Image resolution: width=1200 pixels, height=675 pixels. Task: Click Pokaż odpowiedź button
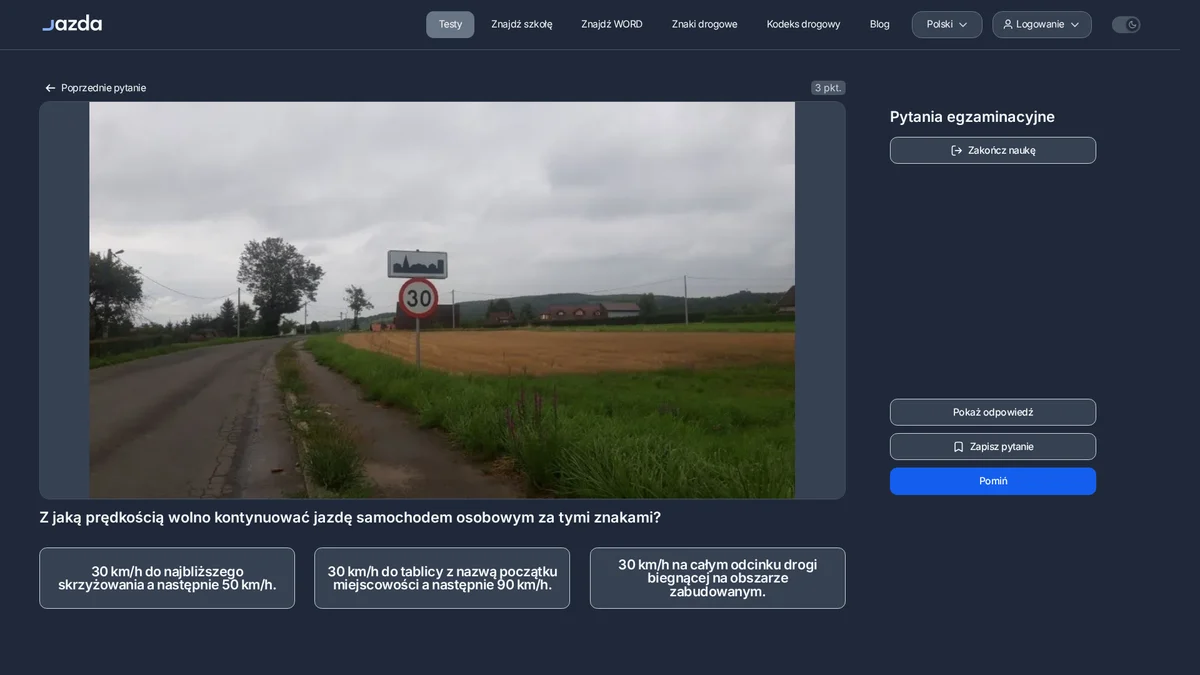coord(993,412)
